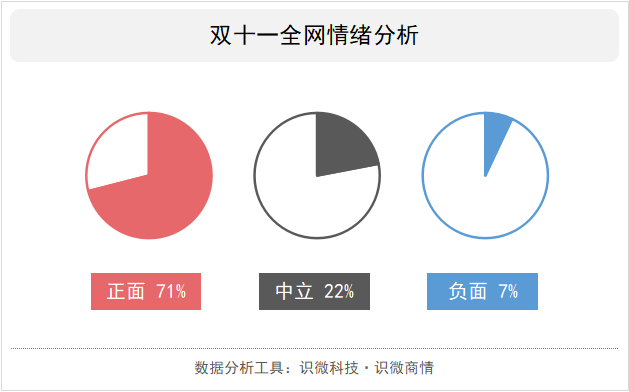Viewport: 629px width, 392px height.
Task: Click the red 正面 pie chart
Action: pyautogui.click(x=149, y=175)
